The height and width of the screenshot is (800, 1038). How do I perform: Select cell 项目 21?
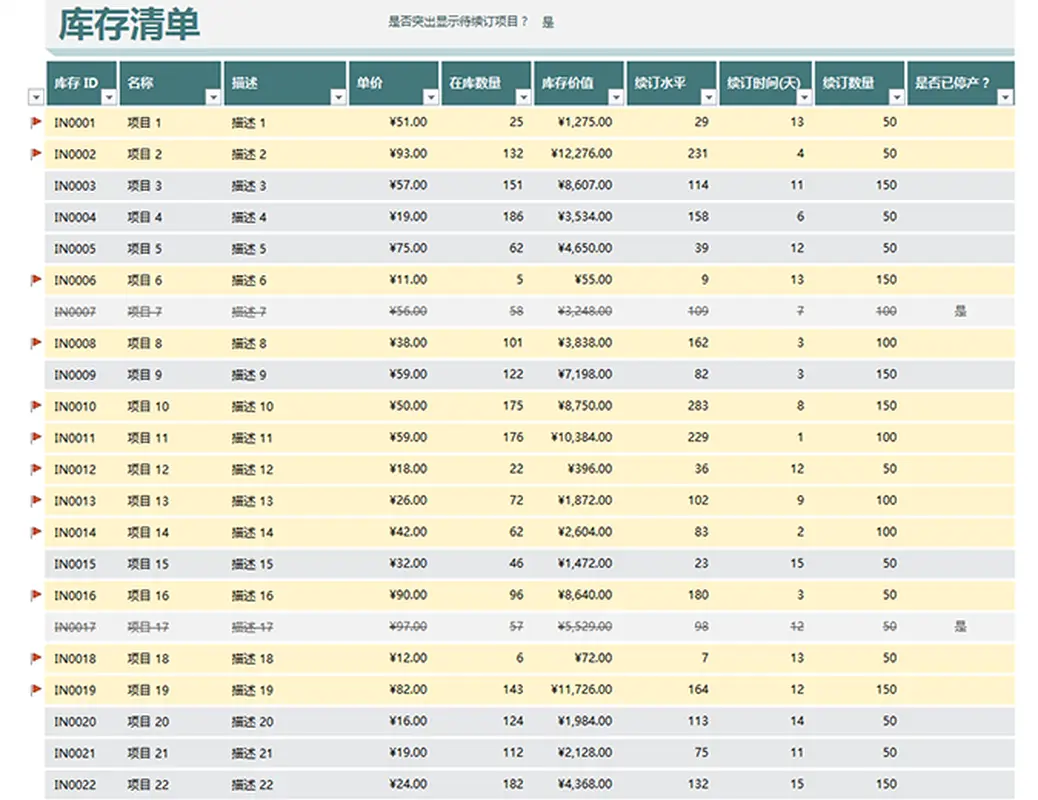[148, 752]
